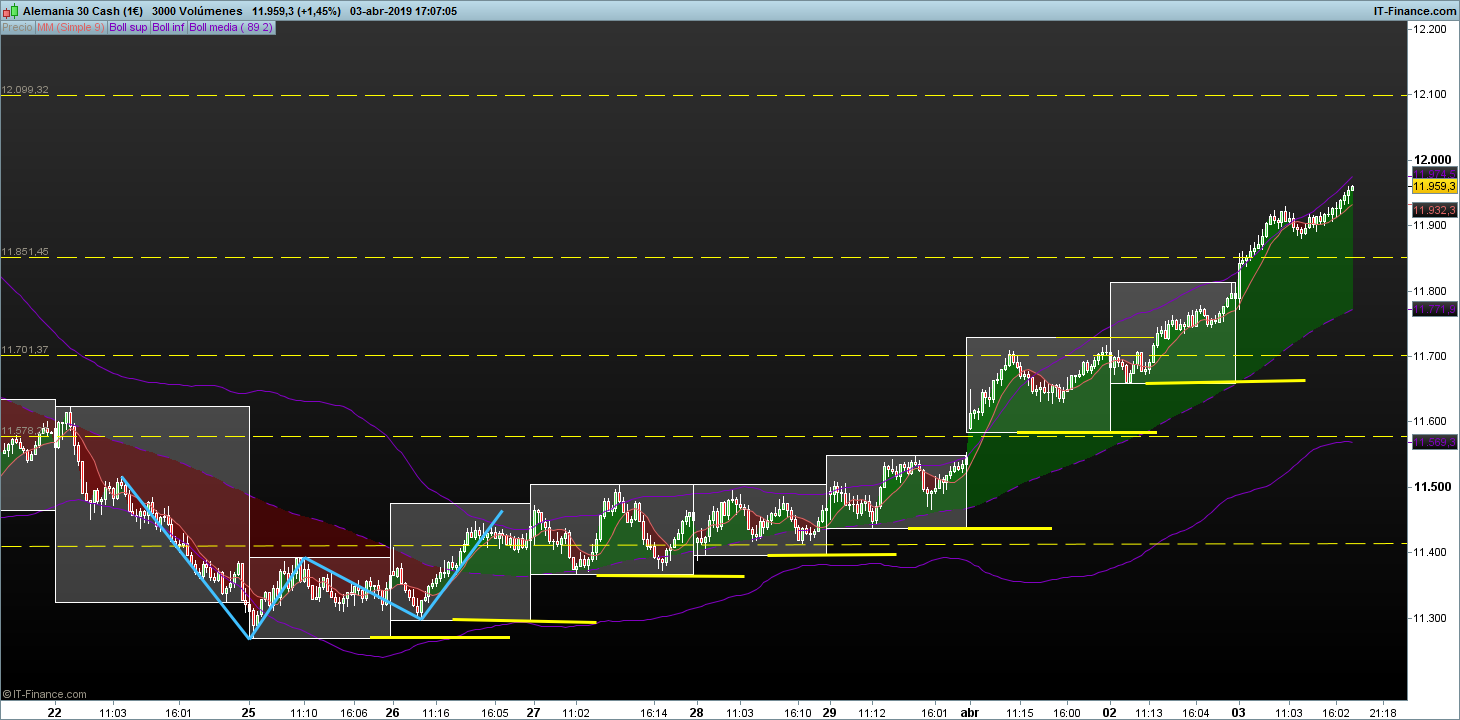The image size is (1460, 720).
Task: Click the Alemania 30 Cash (1€) instrument title
Action: [83, 11]
